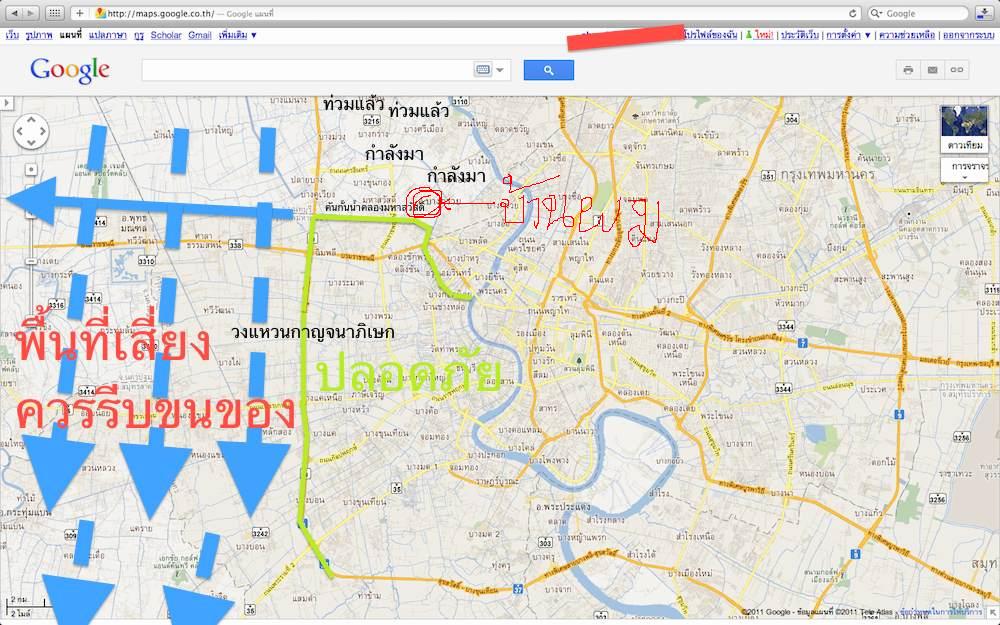Expand the keyboard input tools dropdown arrow
Image resolution: width=1000 pixels, height=625 pixels.
pyautogui.click(x=500, y=70)
